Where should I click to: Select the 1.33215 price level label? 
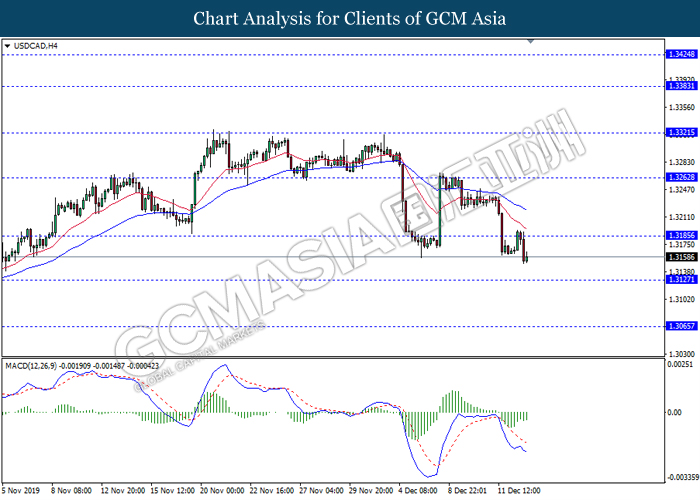click(x=681, y=132)
